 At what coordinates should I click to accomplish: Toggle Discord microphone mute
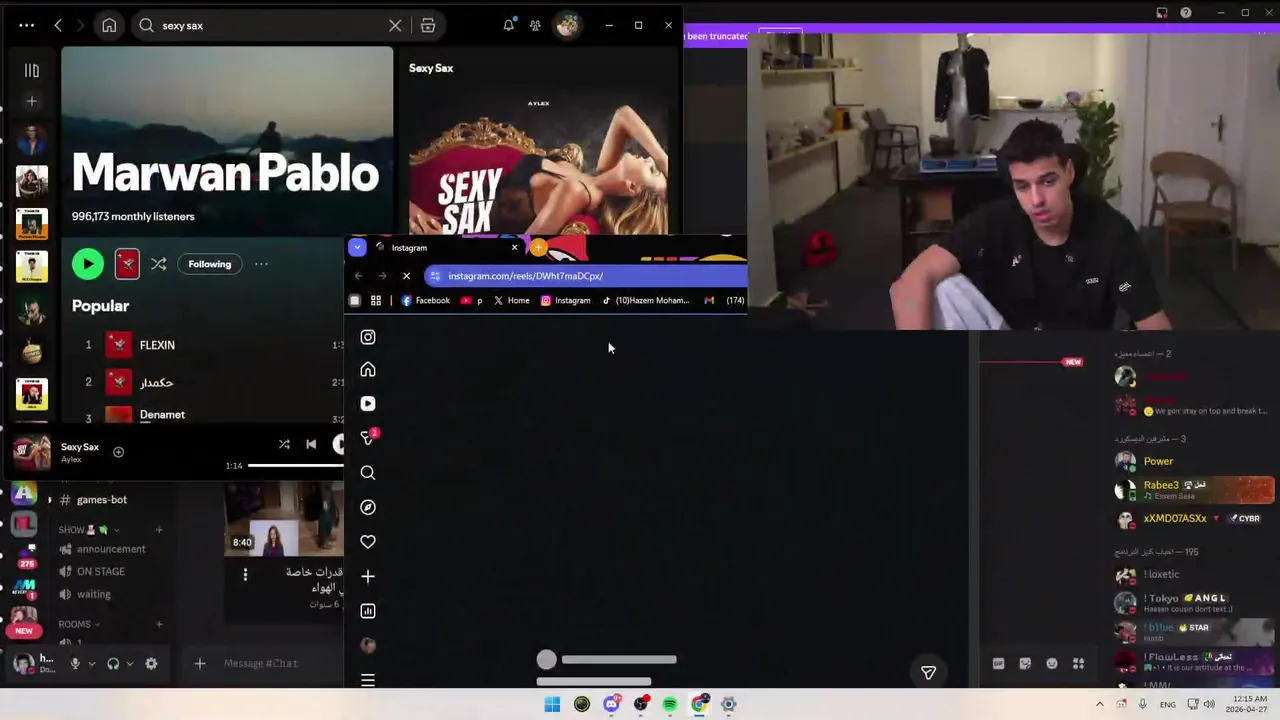pos(74,663)
